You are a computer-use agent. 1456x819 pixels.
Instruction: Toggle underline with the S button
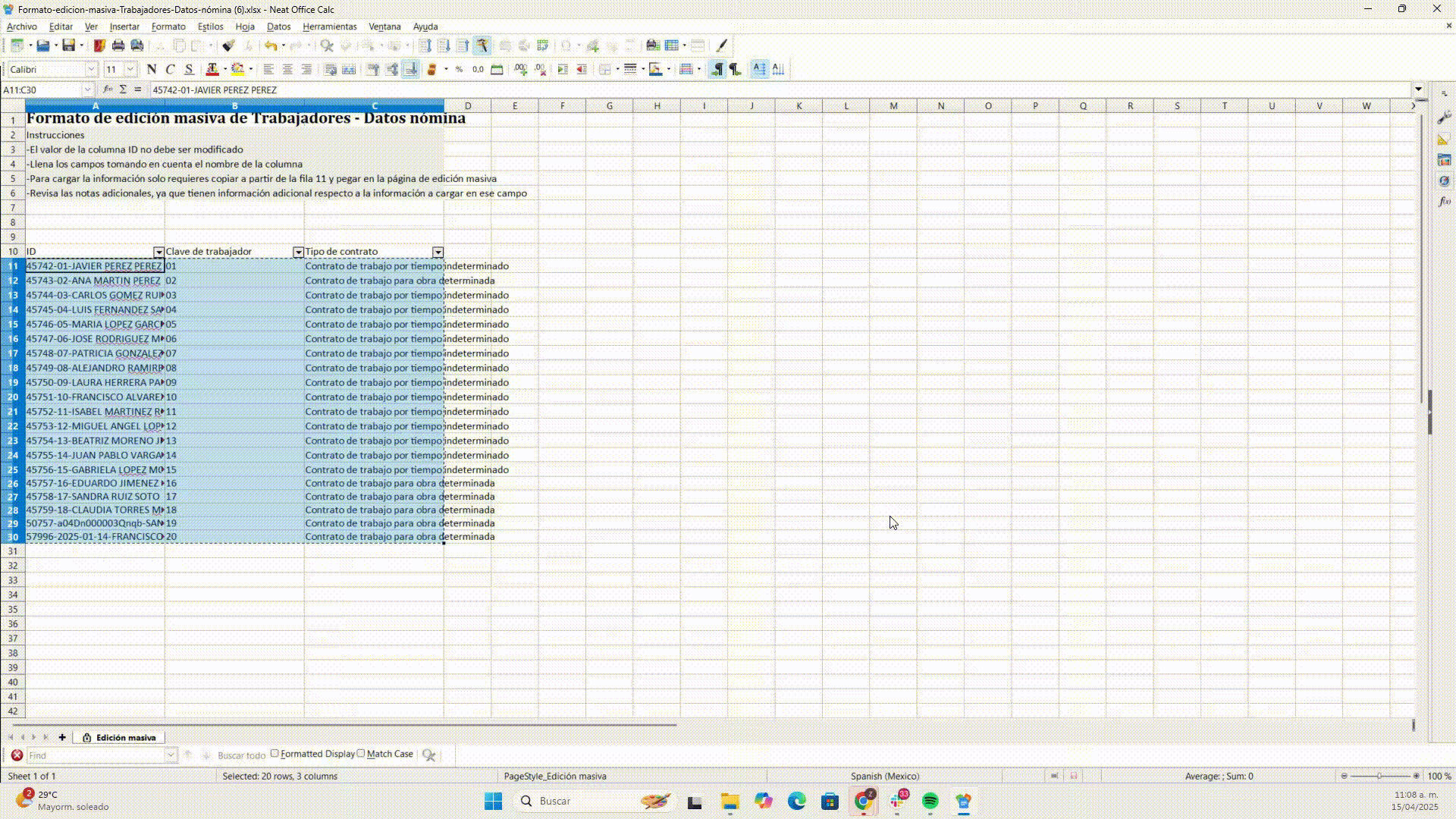[189, 69]
